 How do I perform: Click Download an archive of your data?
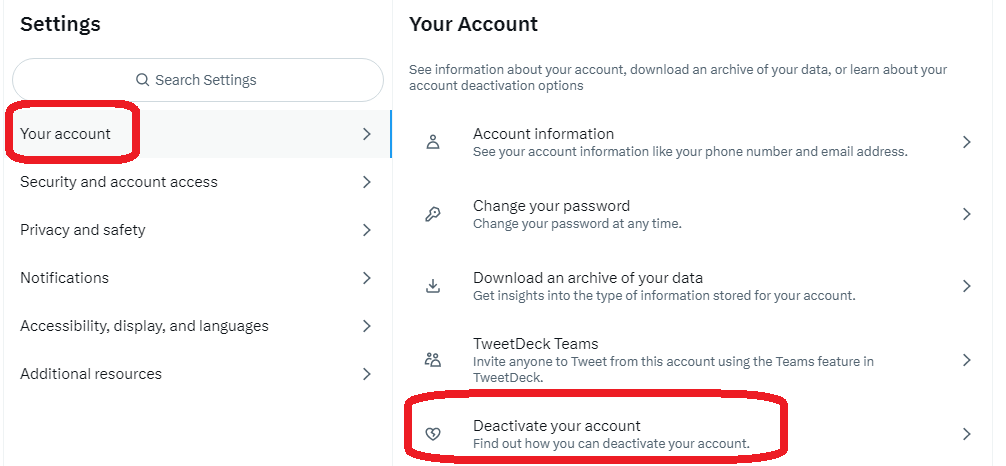(x=588, y=278)
